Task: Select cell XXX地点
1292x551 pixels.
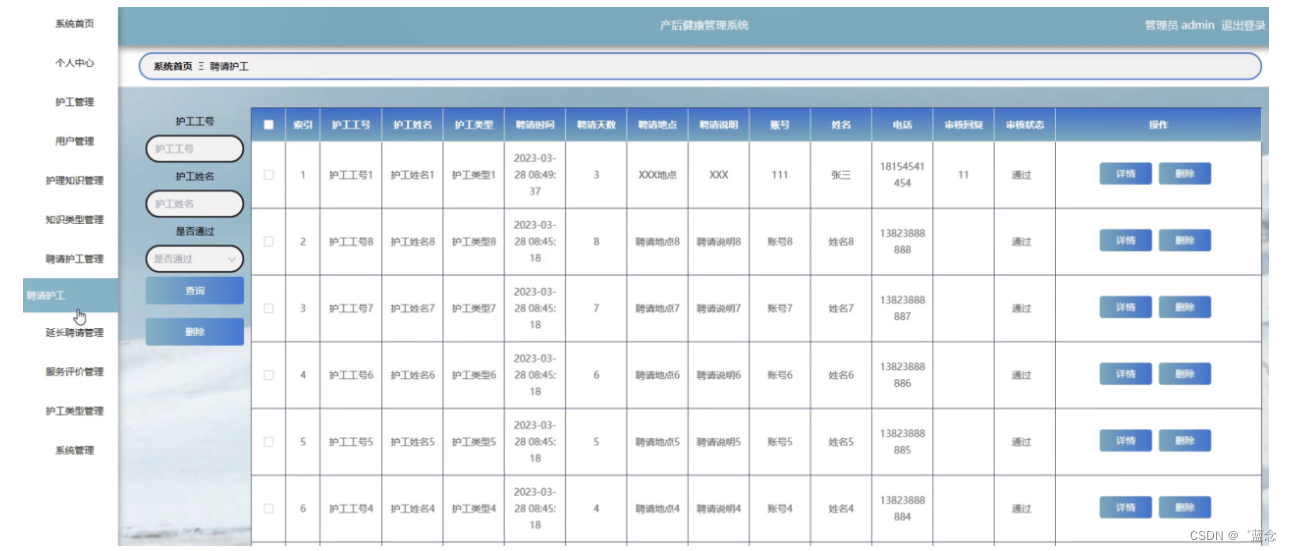Action: point(657,175)
